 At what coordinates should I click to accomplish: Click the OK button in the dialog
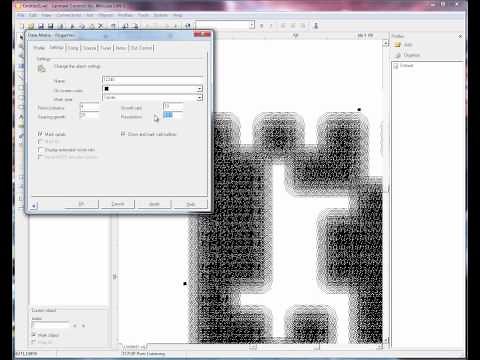[81, 204]
